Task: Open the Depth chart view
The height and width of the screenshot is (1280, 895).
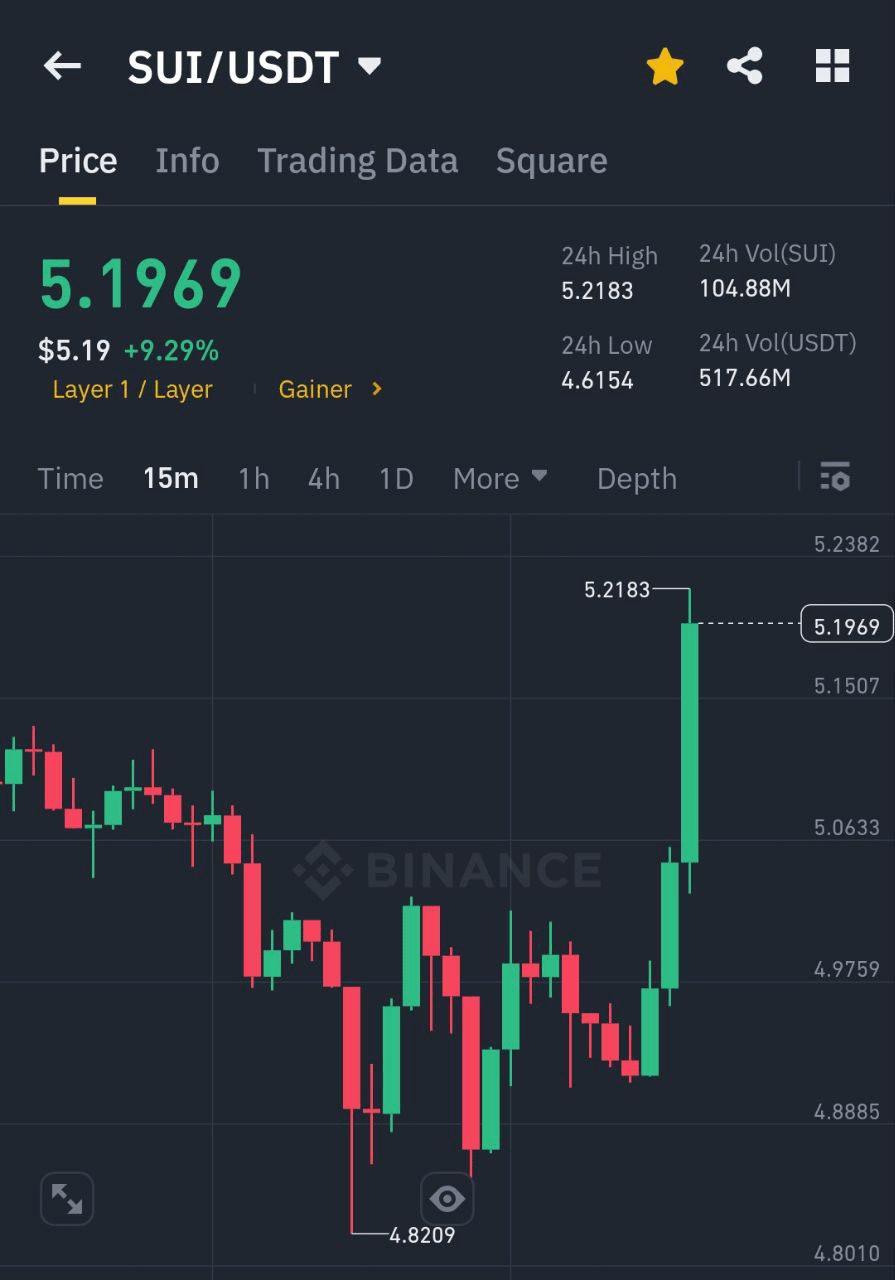Action: [637, 479]
